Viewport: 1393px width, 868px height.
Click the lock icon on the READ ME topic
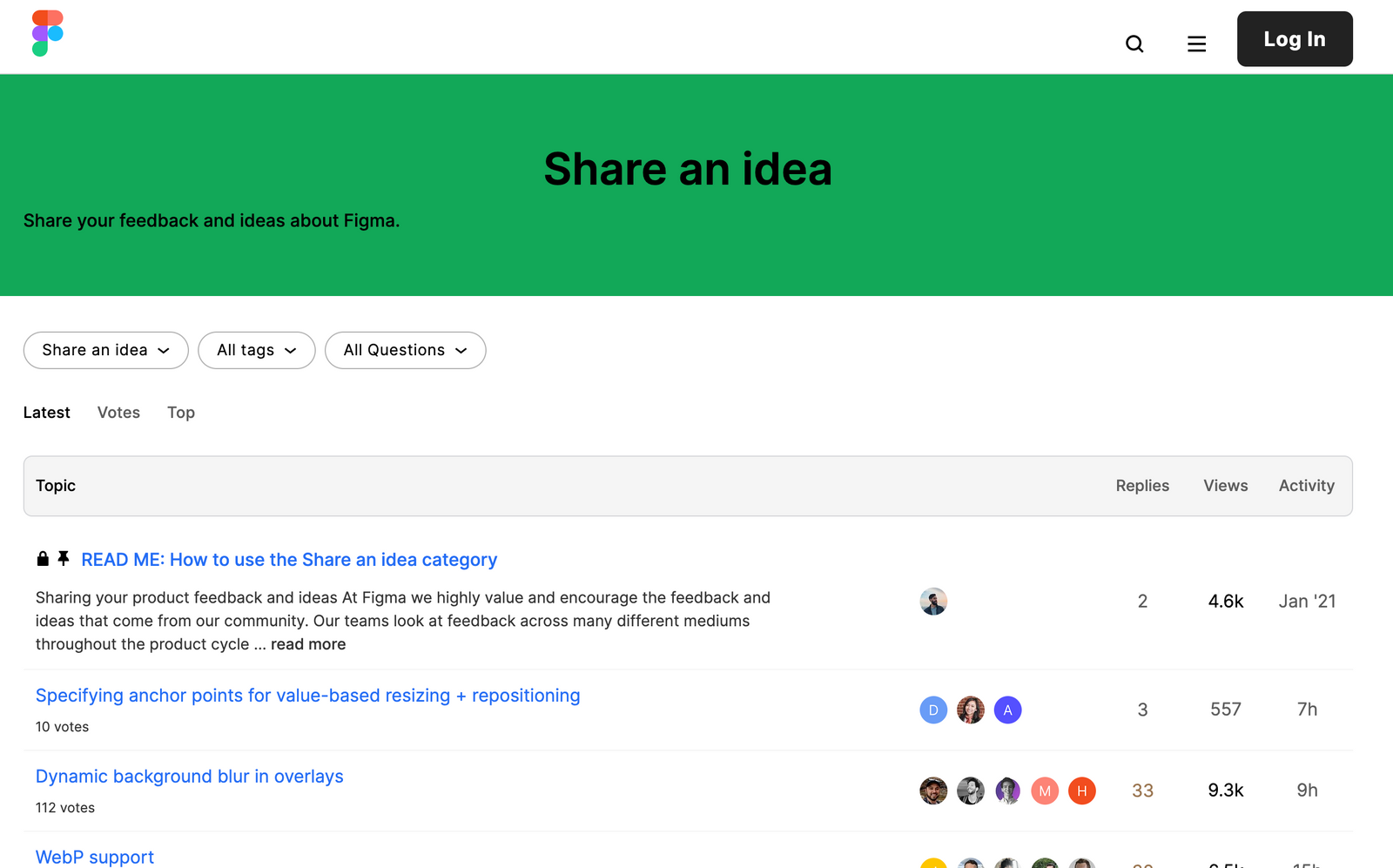pos(42,558)
